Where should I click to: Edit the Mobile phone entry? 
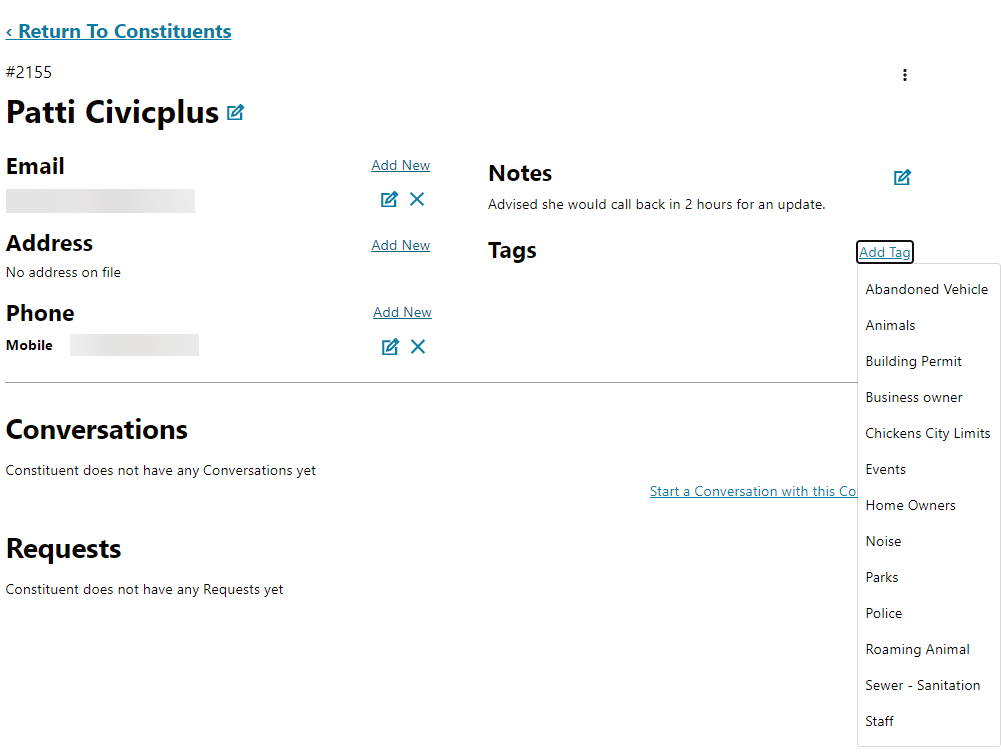390,347
